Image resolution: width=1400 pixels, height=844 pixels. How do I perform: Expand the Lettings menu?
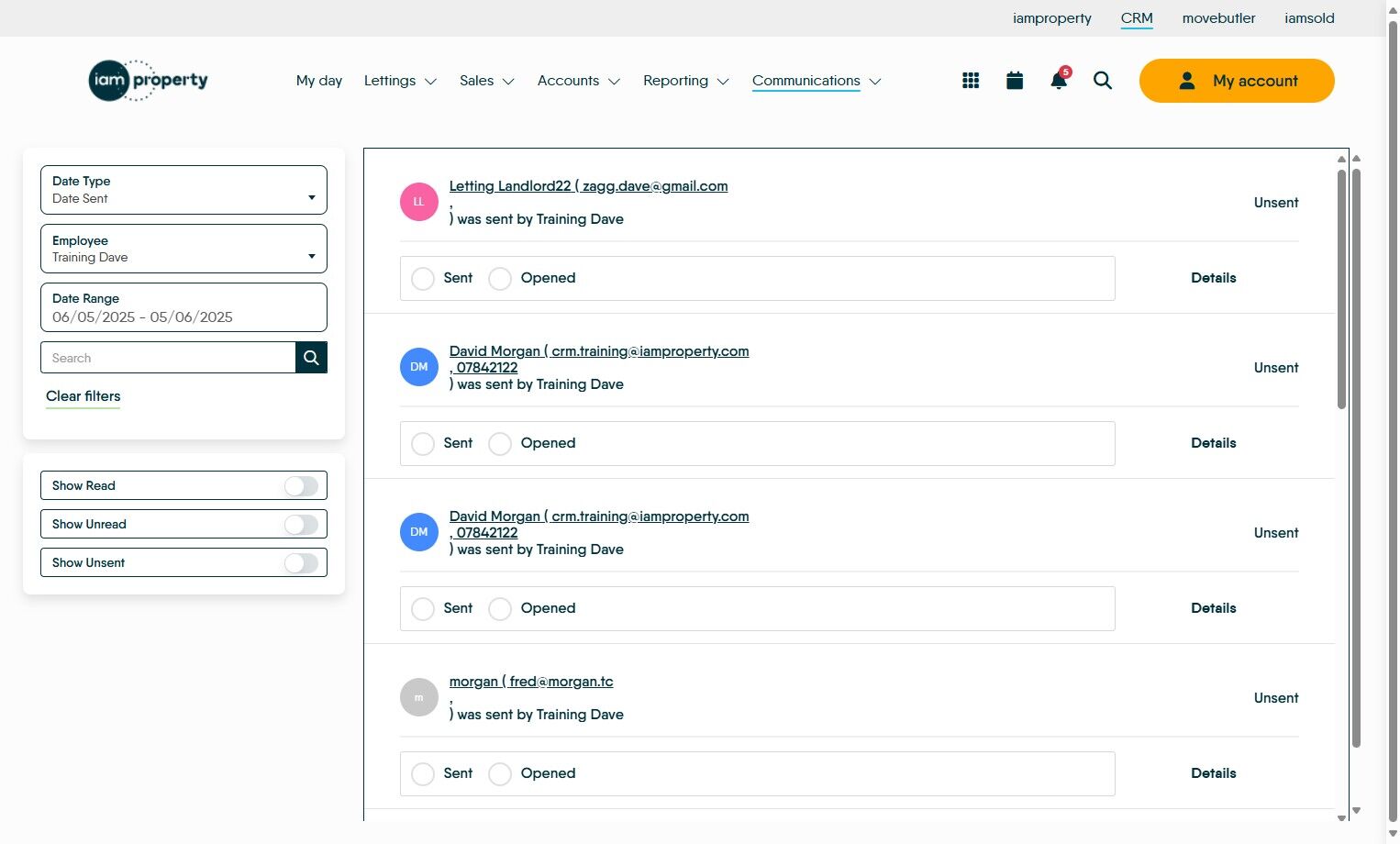(x=400, y=81)
